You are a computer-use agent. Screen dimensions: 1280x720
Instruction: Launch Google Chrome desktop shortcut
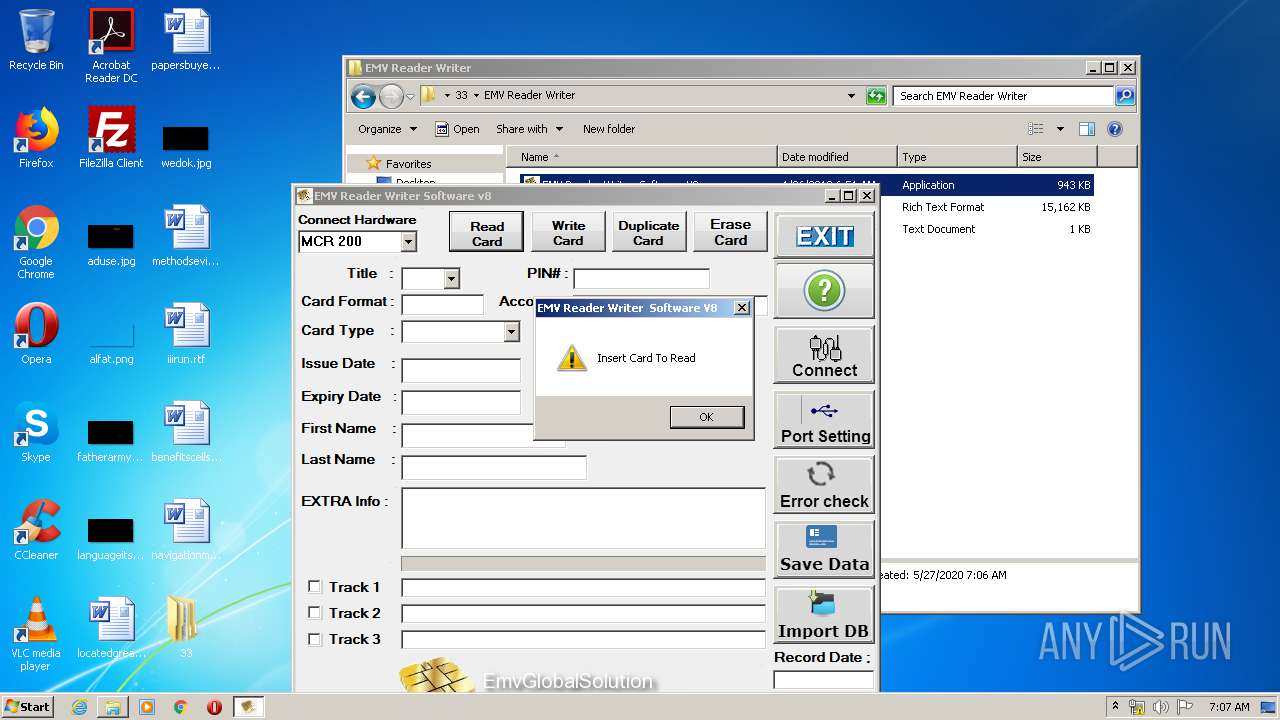(36, 242)
